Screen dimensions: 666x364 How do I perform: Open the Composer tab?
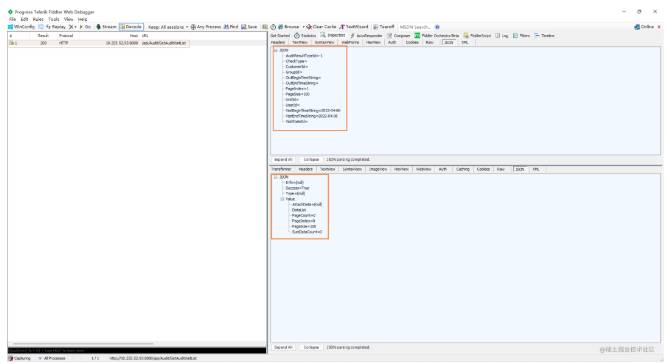[398, 36]
